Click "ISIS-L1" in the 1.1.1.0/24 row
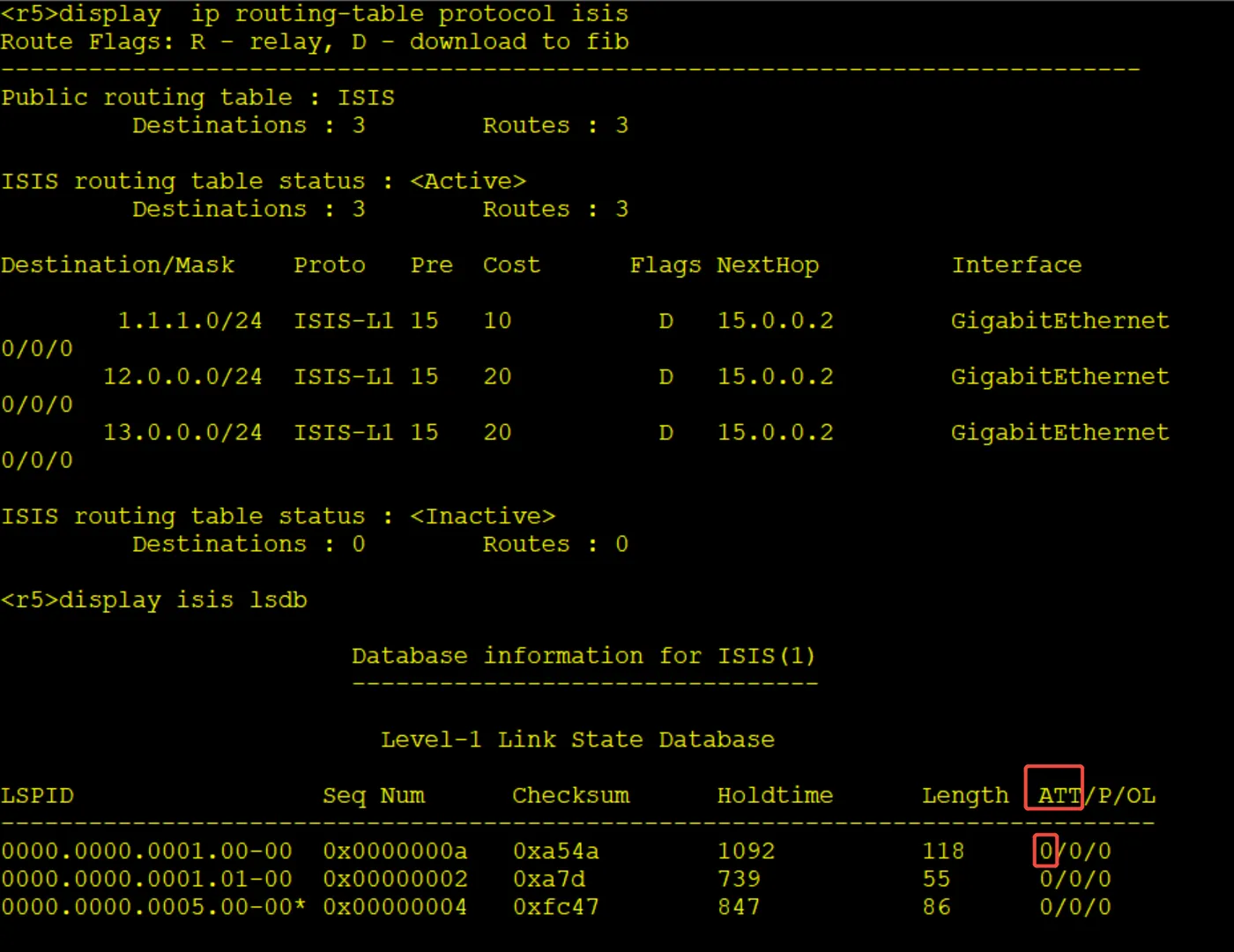Image resolution: width=1234 pixels, height=952 pixels. click(344, 321)
